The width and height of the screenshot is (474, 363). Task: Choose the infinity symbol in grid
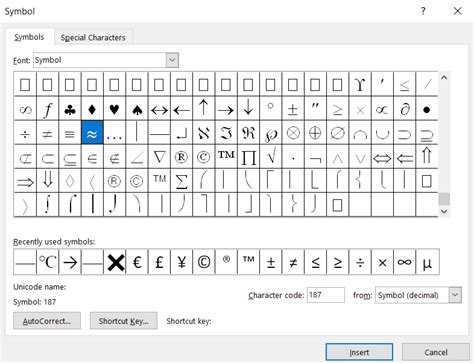25,109
